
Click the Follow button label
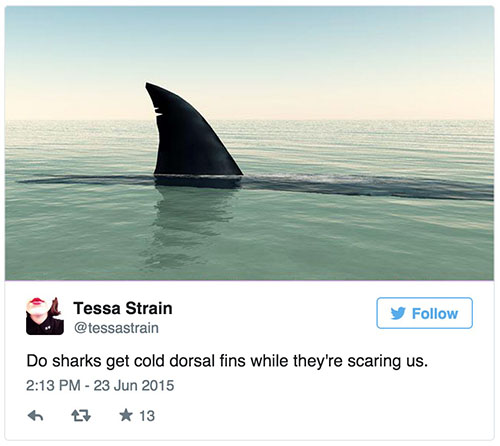435,314
